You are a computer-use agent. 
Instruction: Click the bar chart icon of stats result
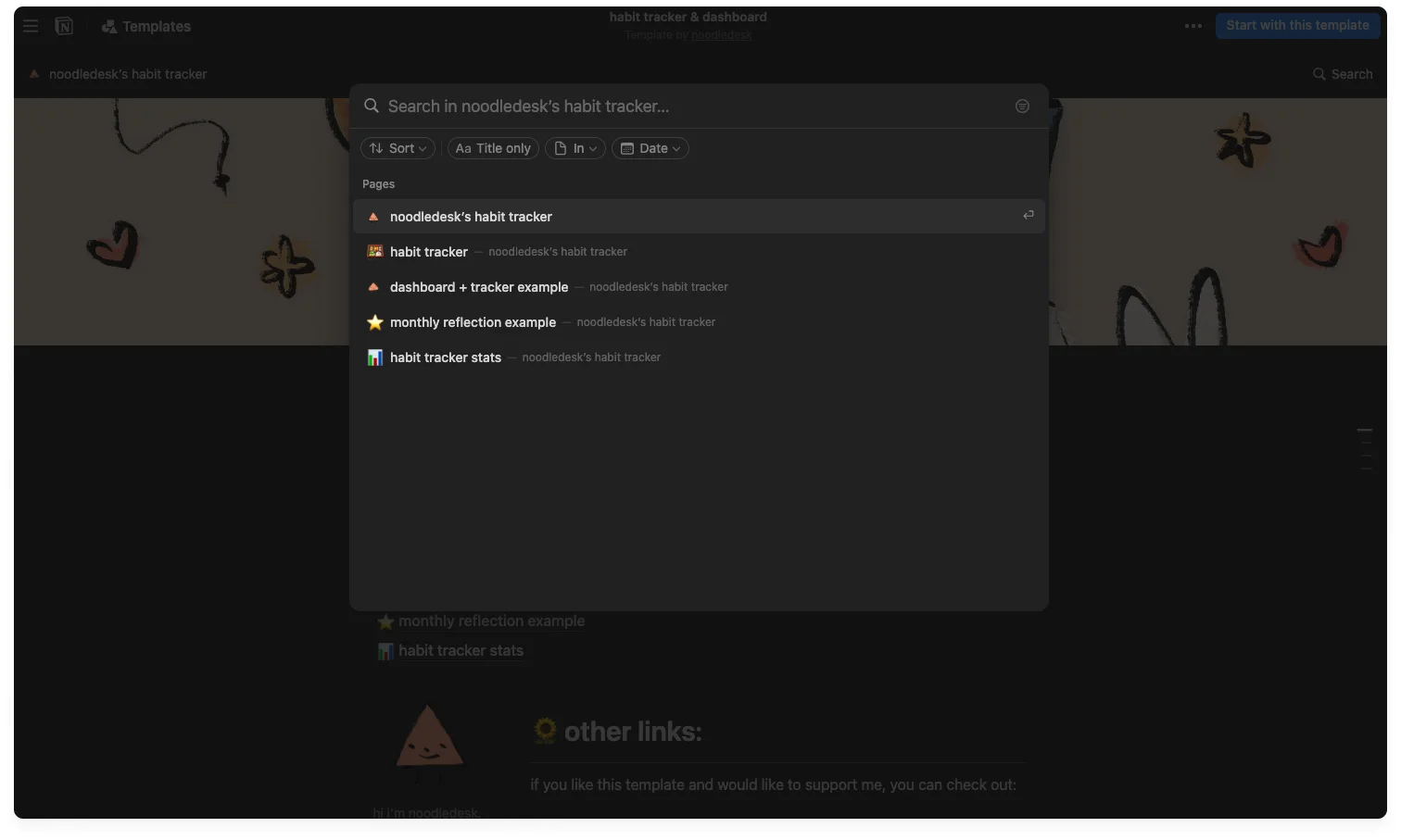tap(374, 357)
